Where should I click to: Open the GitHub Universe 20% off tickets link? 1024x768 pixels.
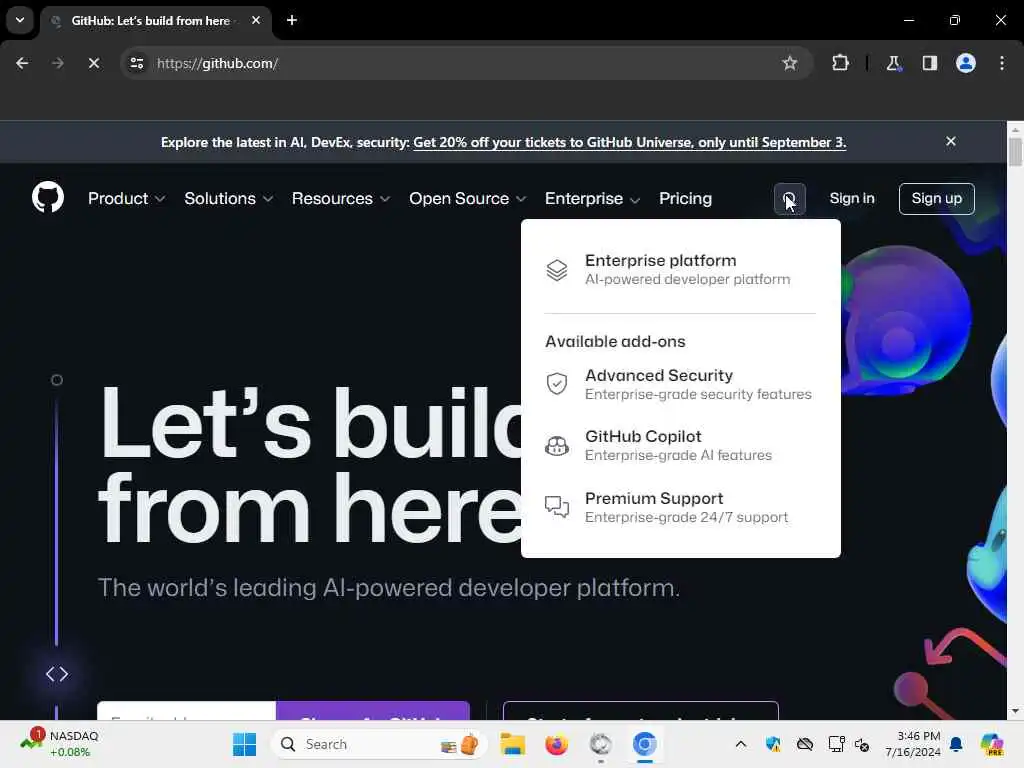click(630, 142)
